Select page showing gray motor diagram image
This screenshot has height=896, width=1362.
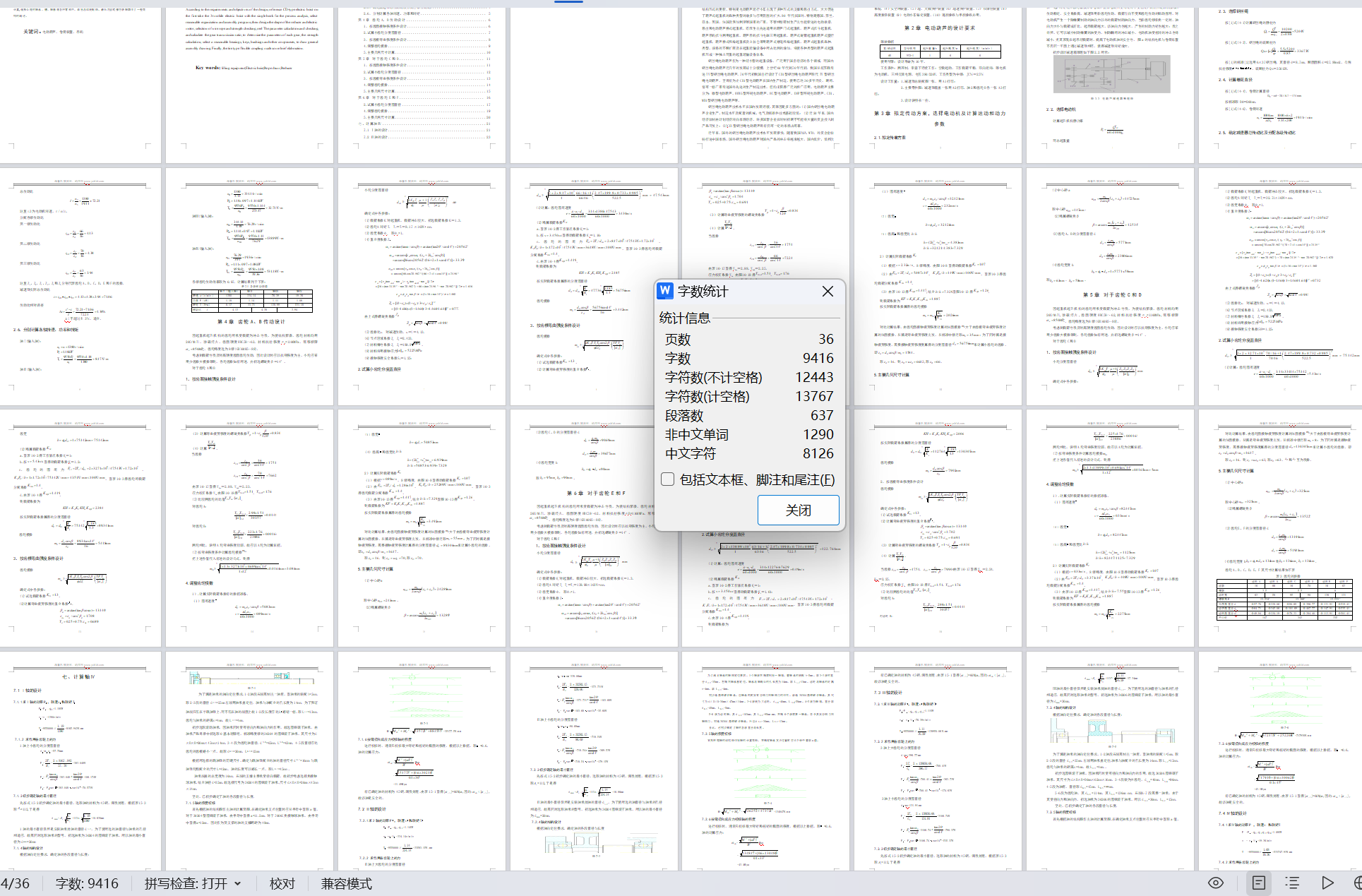tap(1110, 78)
